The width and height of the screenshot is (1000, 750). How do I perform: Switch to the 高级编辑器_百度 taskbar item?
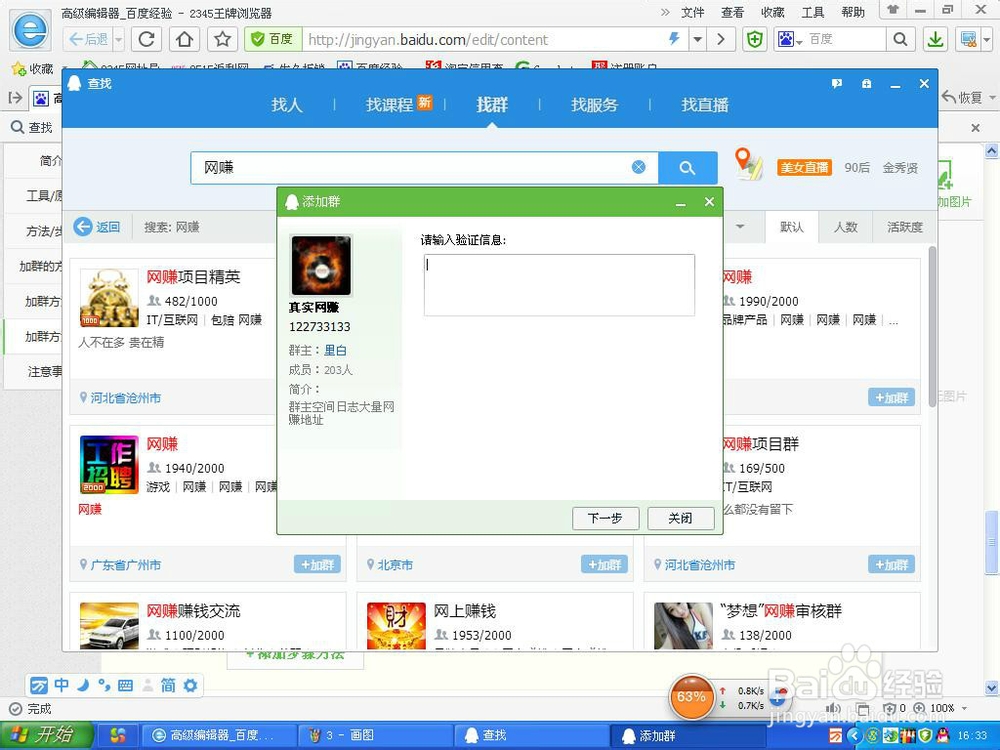pyautogui.click(x=220, y=735)
